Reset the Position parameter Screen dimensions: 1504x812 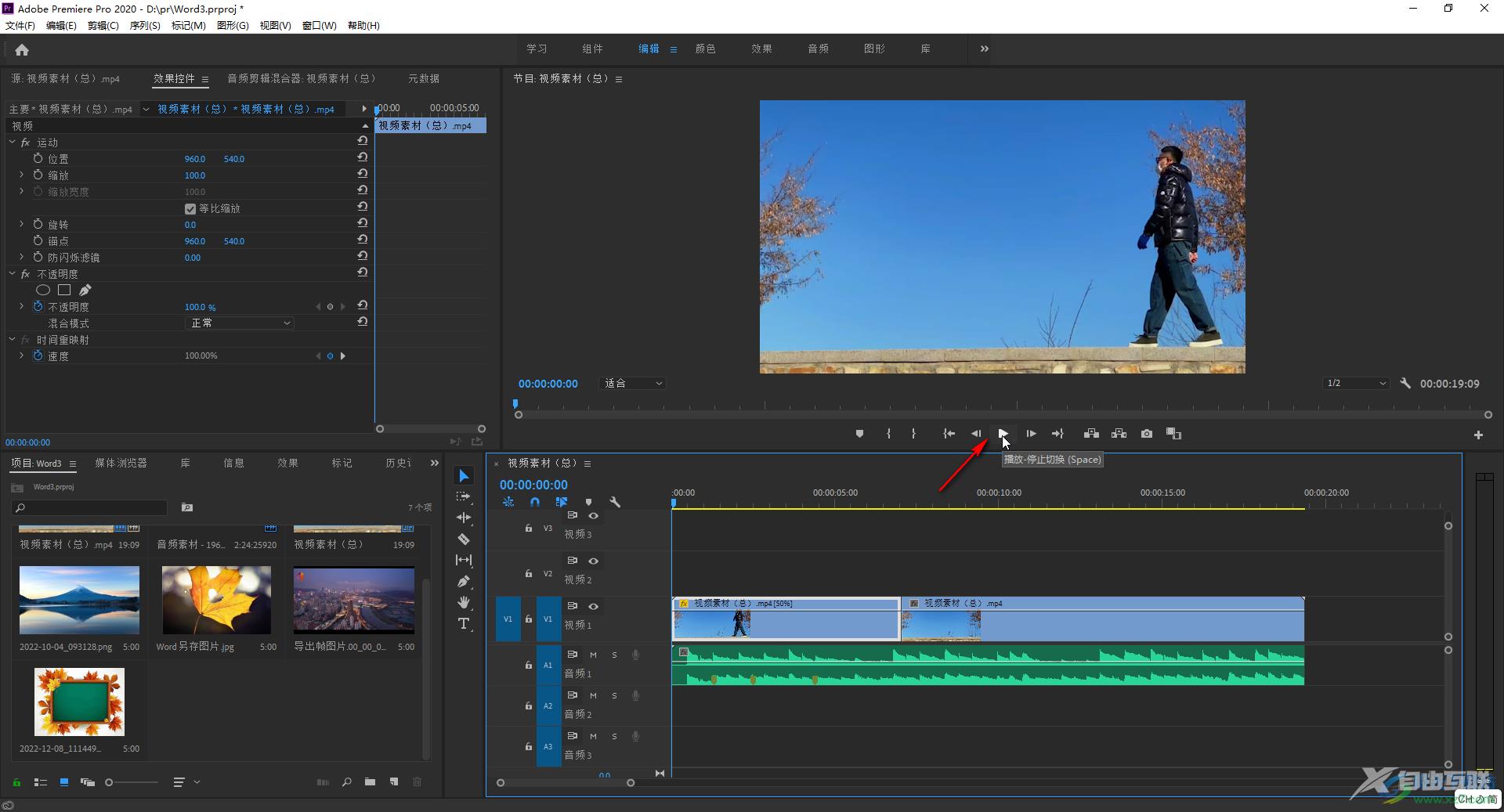click(363, 157)
